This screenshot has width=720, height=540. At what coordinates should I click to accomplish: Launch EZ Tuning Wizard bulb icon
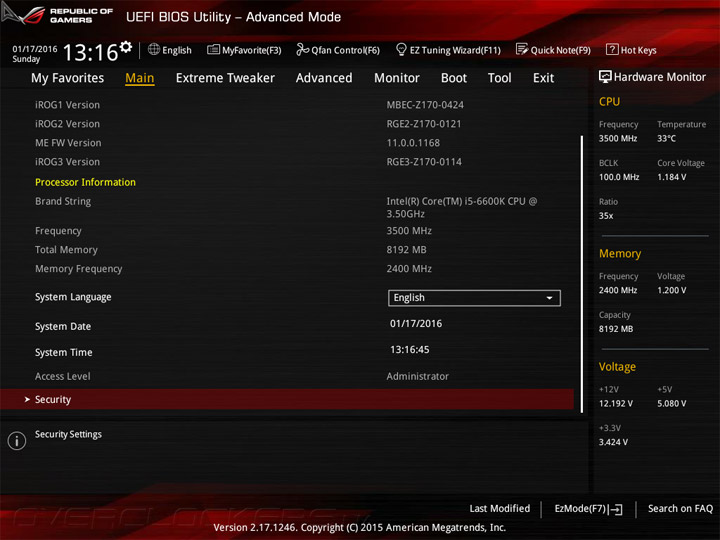[x=401, y=49]
